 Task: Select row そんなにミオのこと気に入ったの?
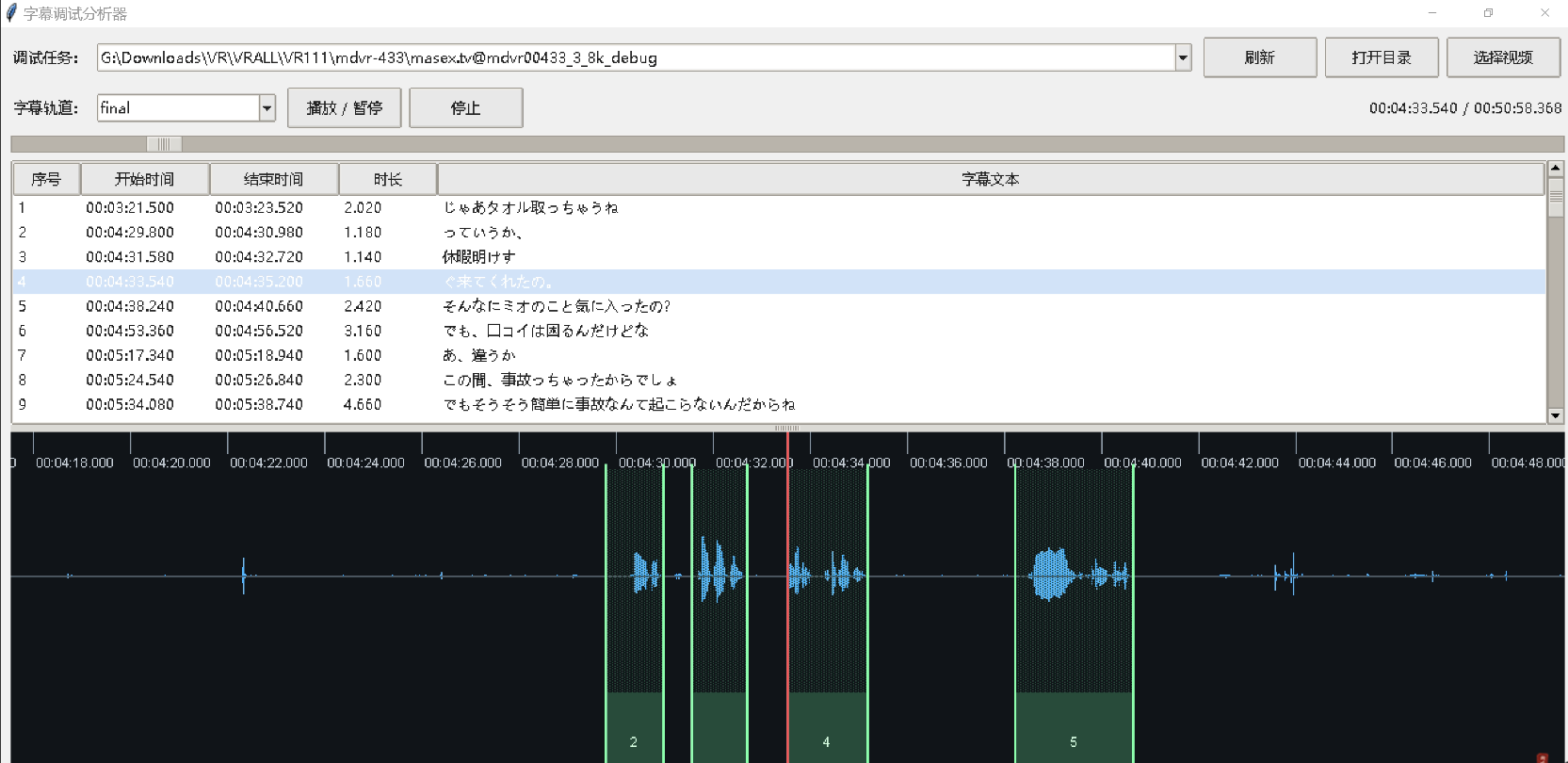coord(779,306)
